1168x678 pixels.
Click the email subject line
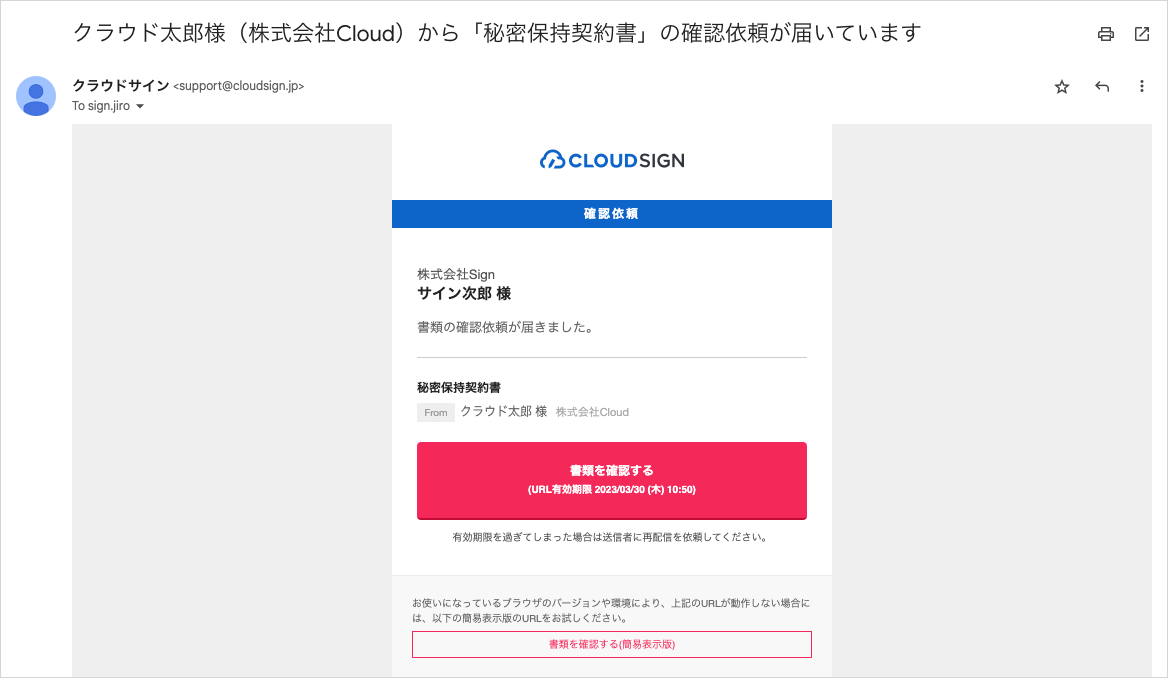click(497, 33)
